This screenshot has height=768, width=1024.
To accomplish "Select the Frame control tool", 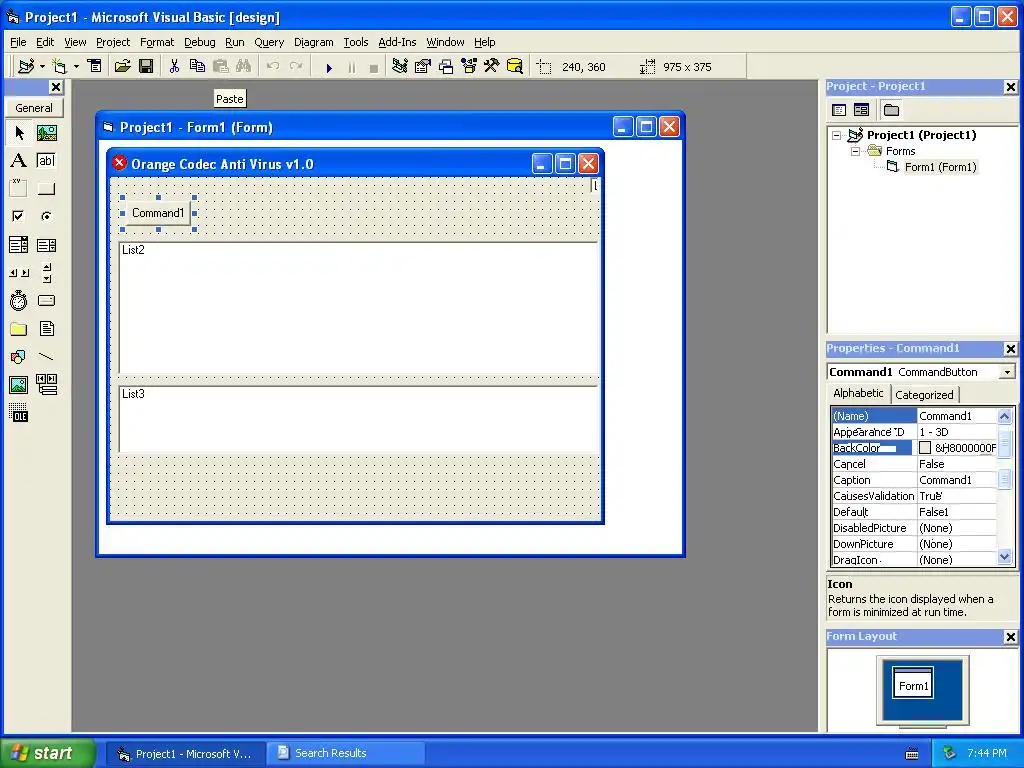I will coord(19,189).
